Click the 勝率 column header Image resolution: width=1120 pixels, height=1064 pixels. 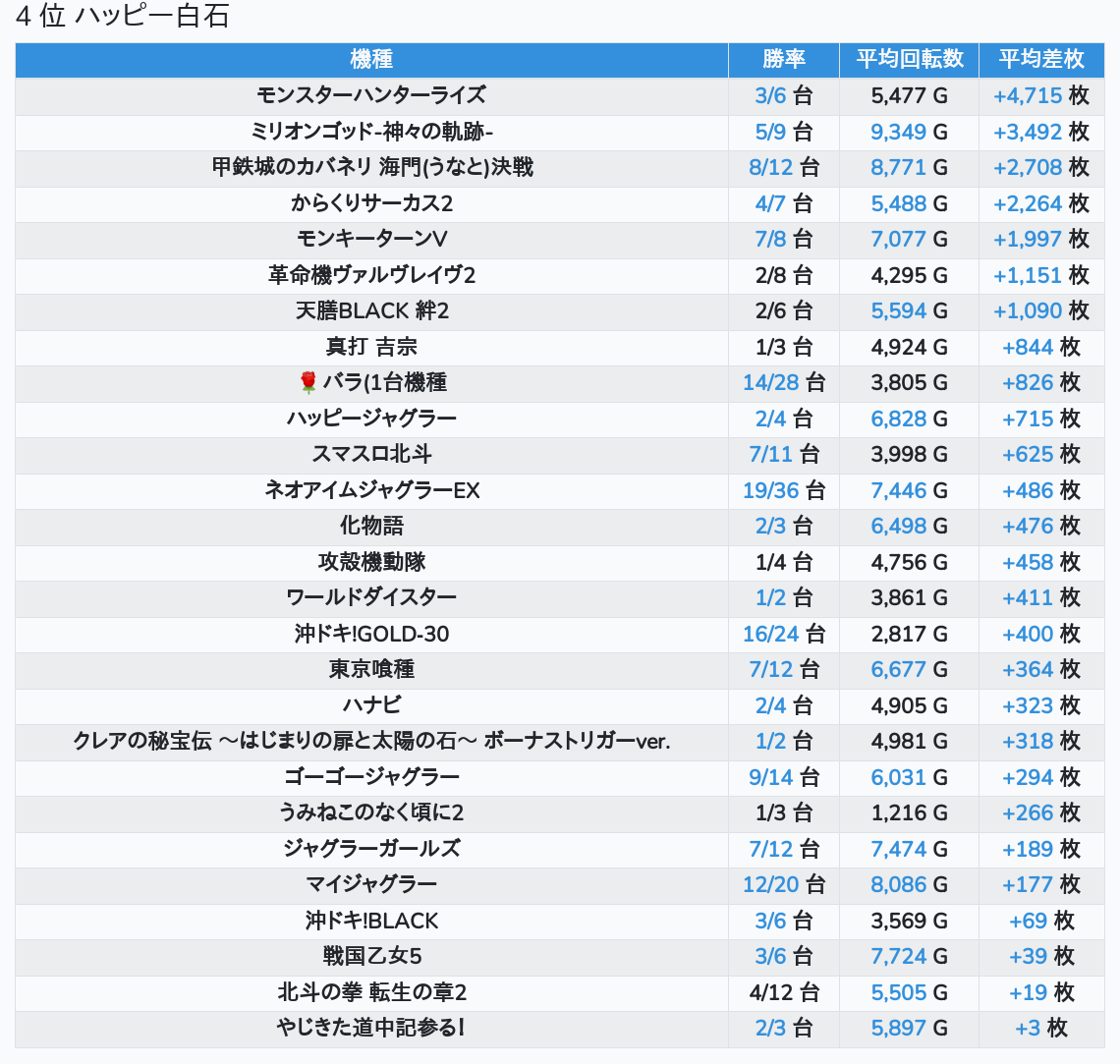pos(784,59)
